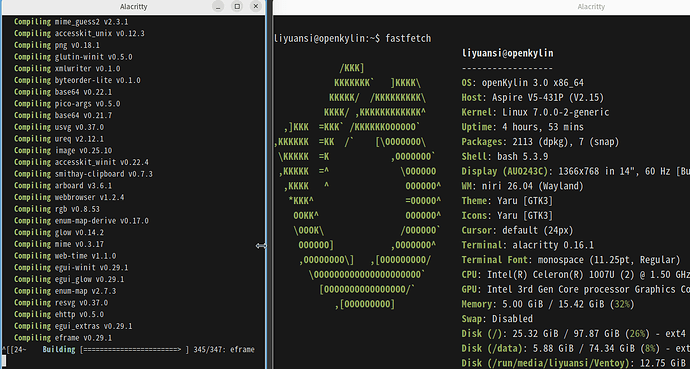Click the right Alacritty window title
Image resolution: width=690 pixels, height=369 pixels.
(x=591, y=7)
